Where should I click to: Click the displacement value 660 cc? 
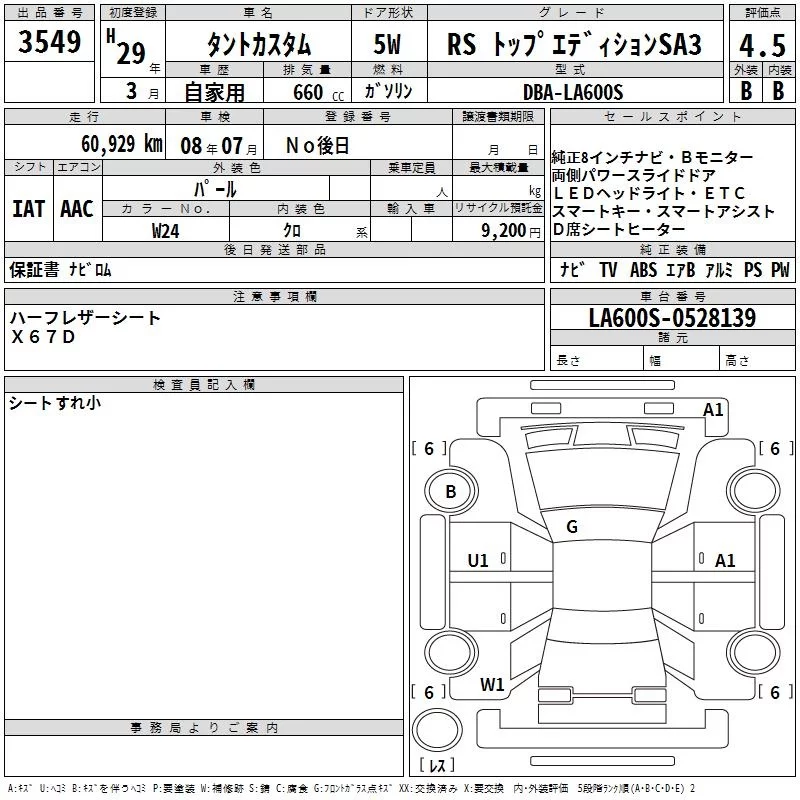pos(318,92)
